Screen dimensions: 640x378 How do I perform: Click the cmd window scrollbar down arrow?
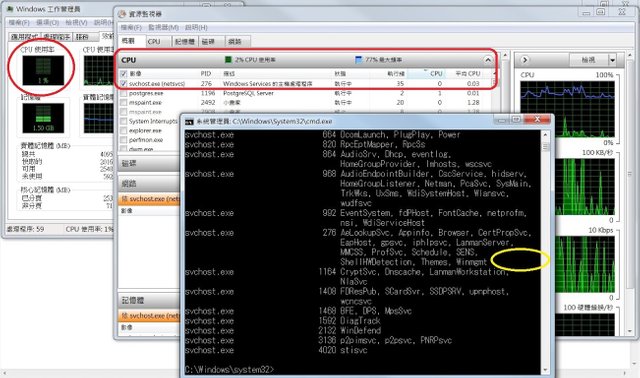tap(545, 370)
